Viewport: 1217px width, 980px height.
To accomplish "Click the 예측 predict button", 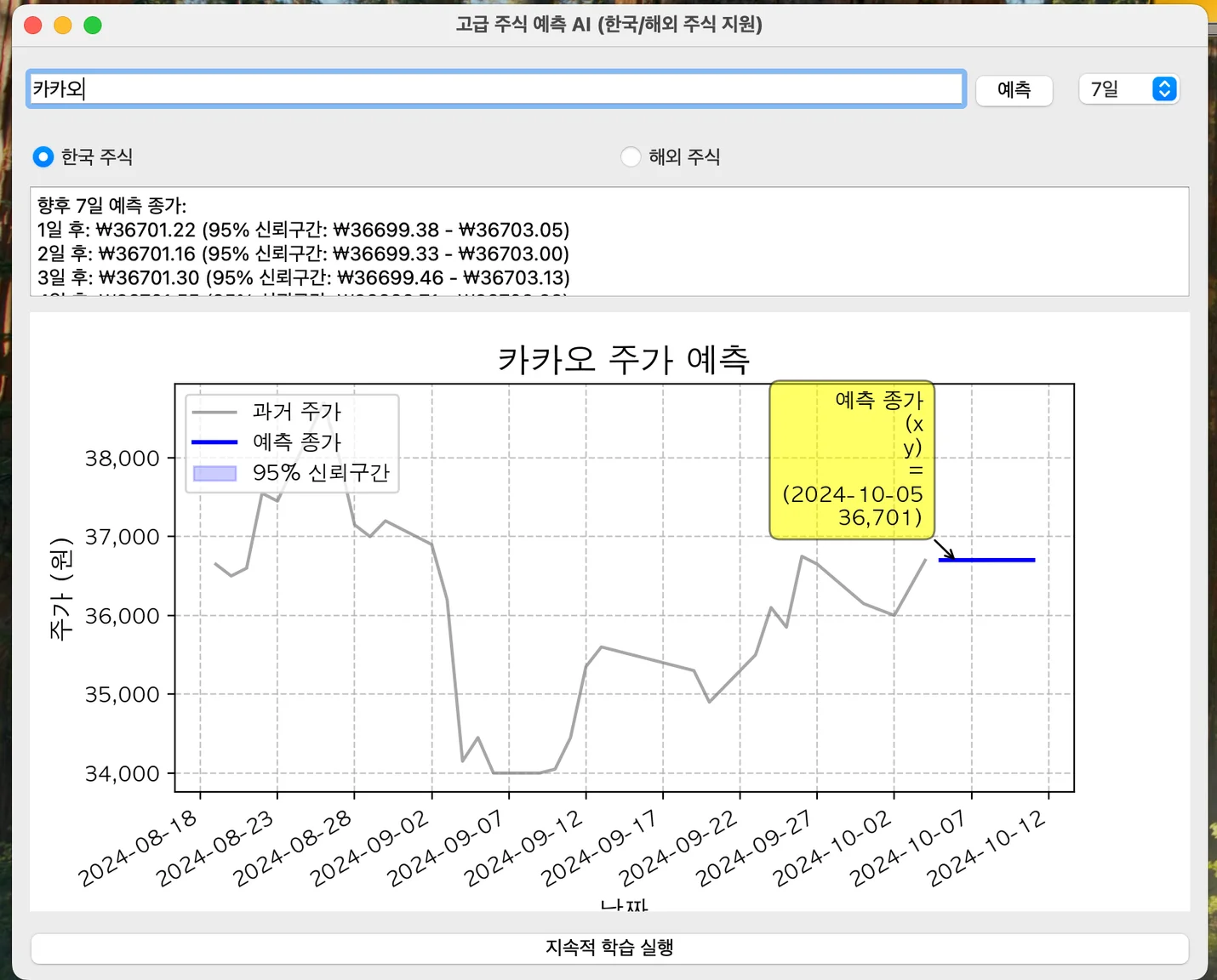I will click(x=1014, y=89).
